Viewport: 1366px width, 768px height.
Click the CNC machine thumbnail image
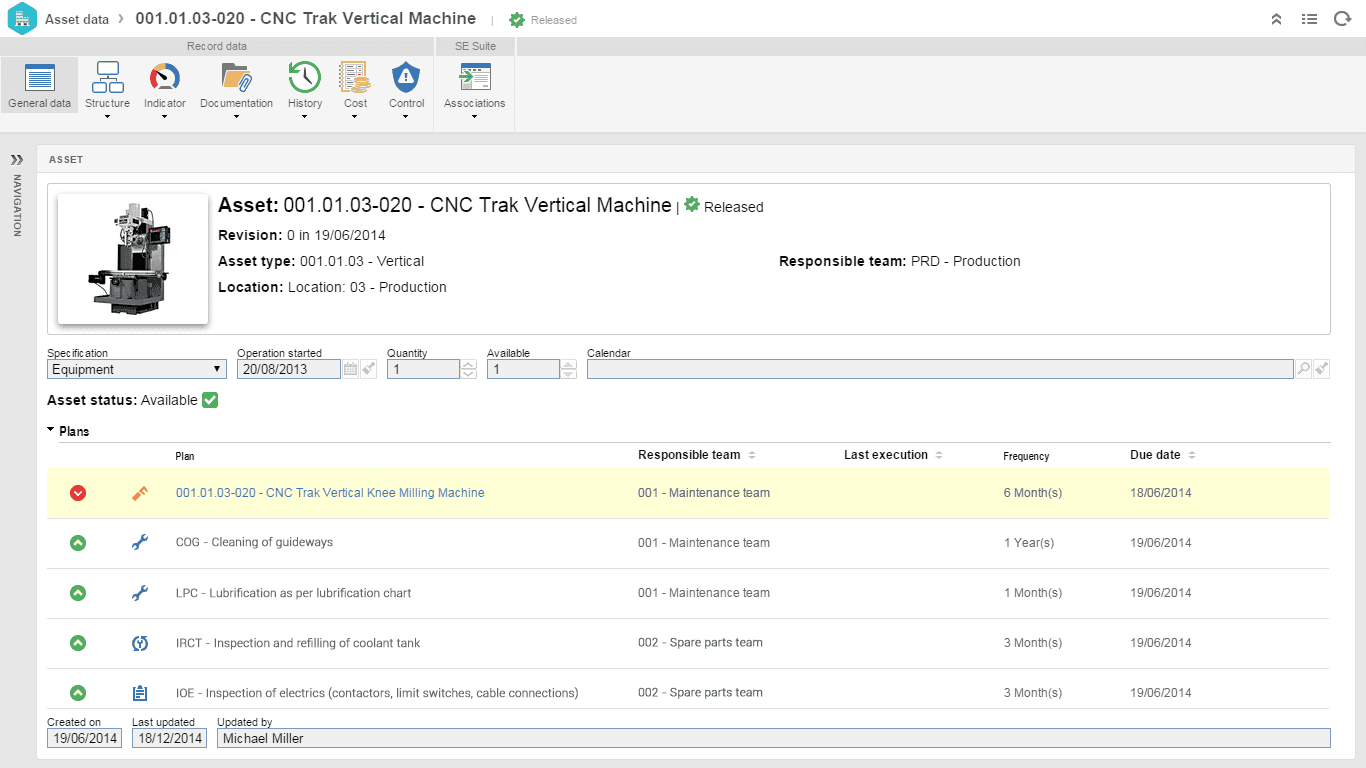pyautogui.click(x=133, y=259)
